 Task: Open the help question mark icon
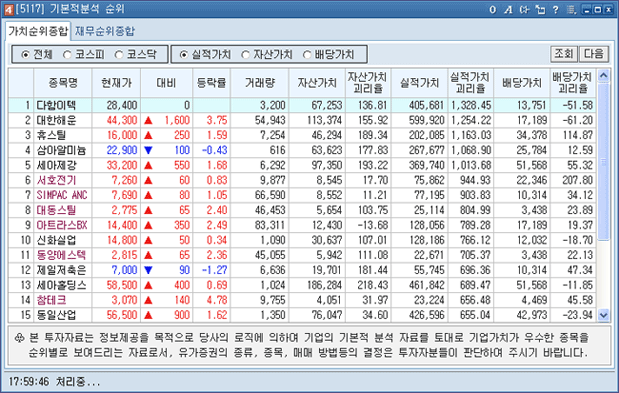pos(555,9)
